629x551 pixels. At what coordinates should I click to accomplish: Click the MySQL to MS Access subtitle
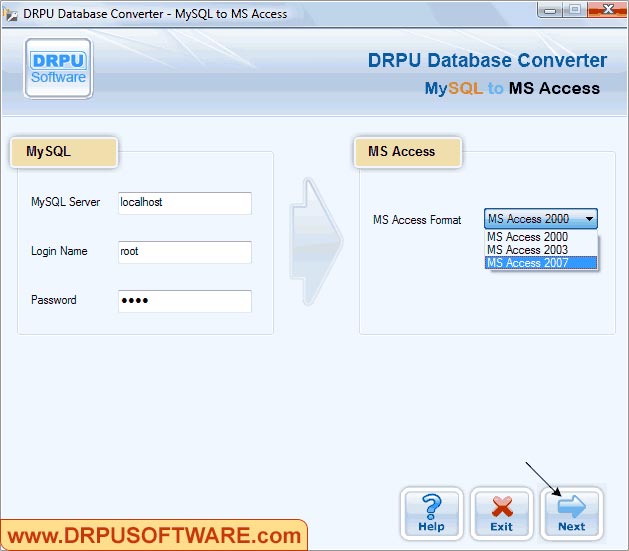512,88
